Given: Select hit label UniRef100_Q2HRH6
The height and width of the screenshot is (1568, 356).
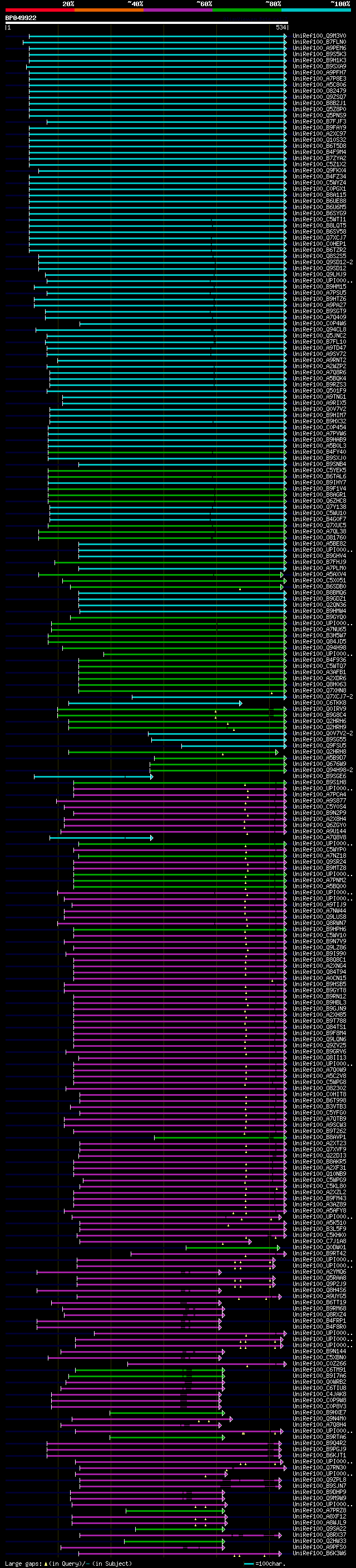Looking at the screenshot, I should pos(319,721).
